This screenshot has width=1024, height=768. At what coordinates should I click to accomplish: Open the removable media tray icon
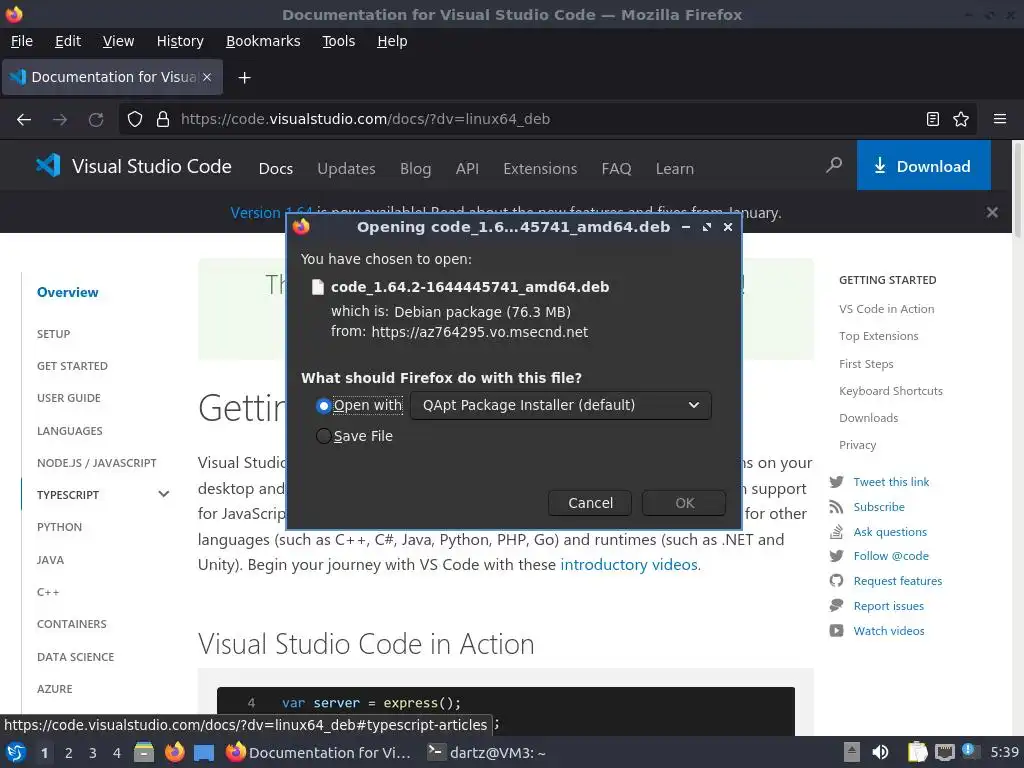pos(851,752)
